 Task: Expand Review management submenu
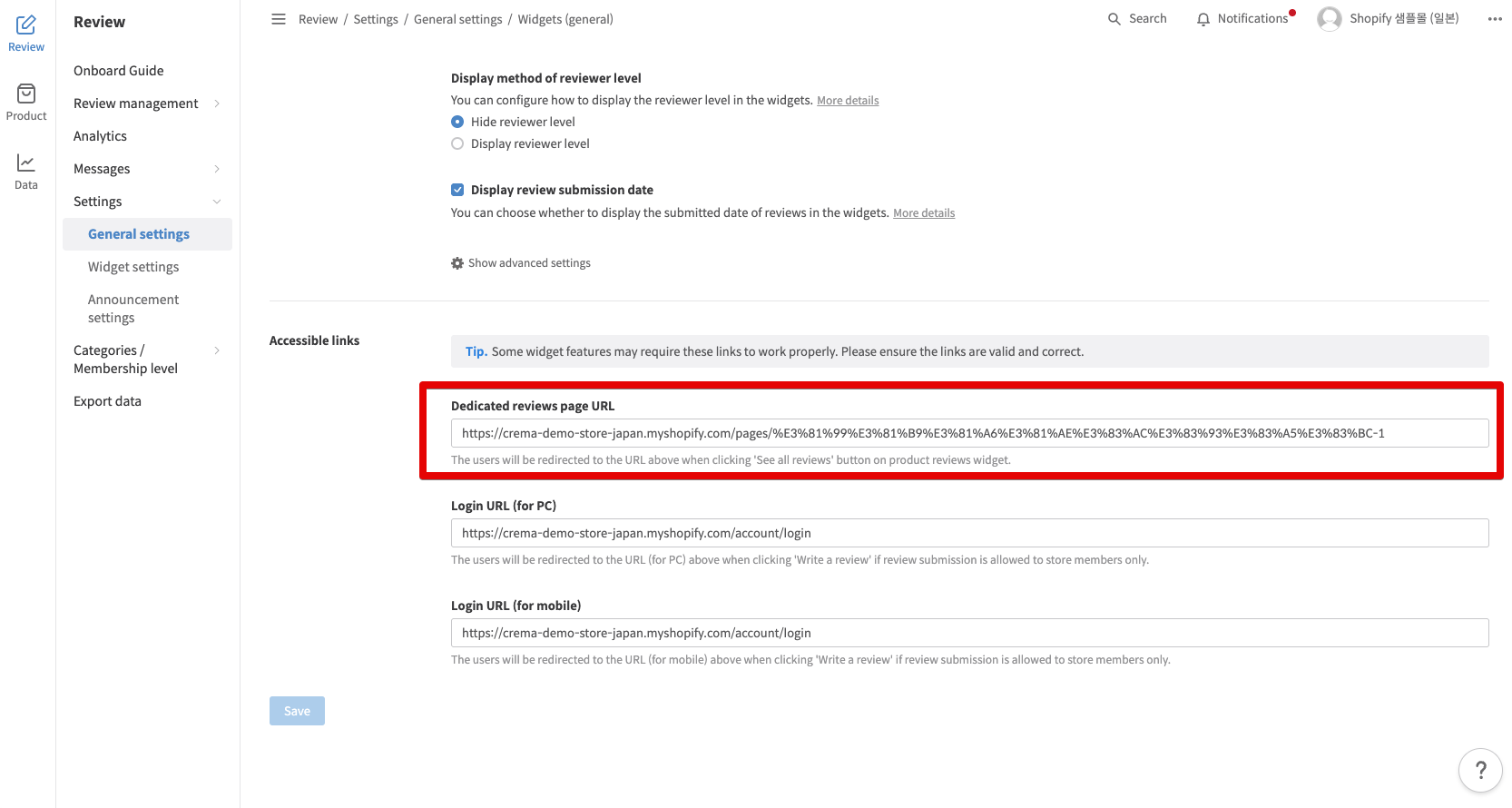(217, 103)
